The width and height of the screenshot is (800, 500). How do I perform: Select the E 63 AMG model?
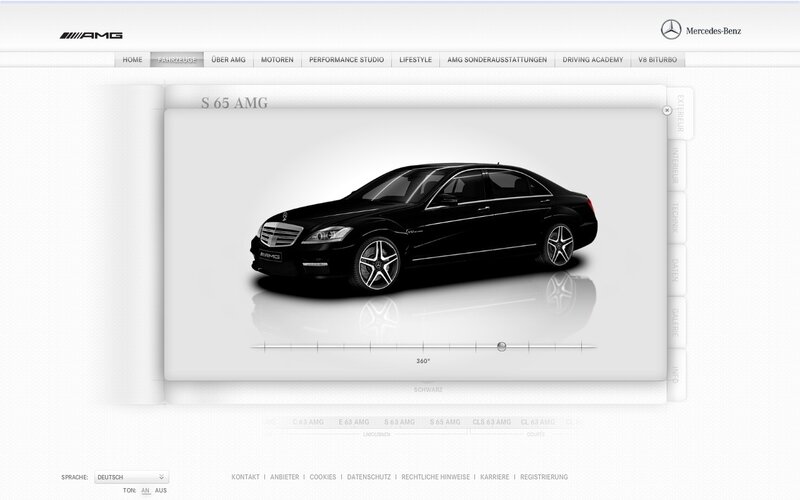(x=354, y=422)
